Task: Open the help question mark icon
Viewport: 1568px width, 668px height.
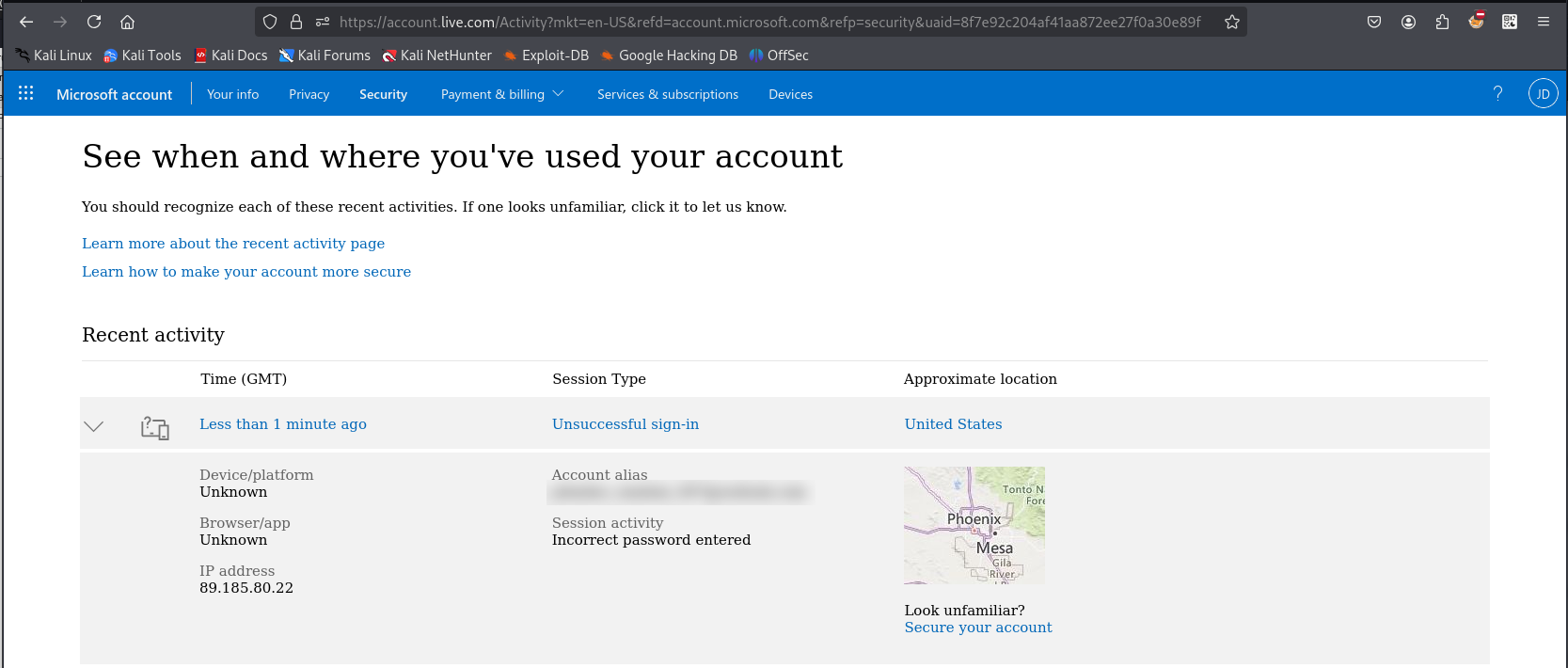Action: pyautogui.click(x=1498, y=93)
